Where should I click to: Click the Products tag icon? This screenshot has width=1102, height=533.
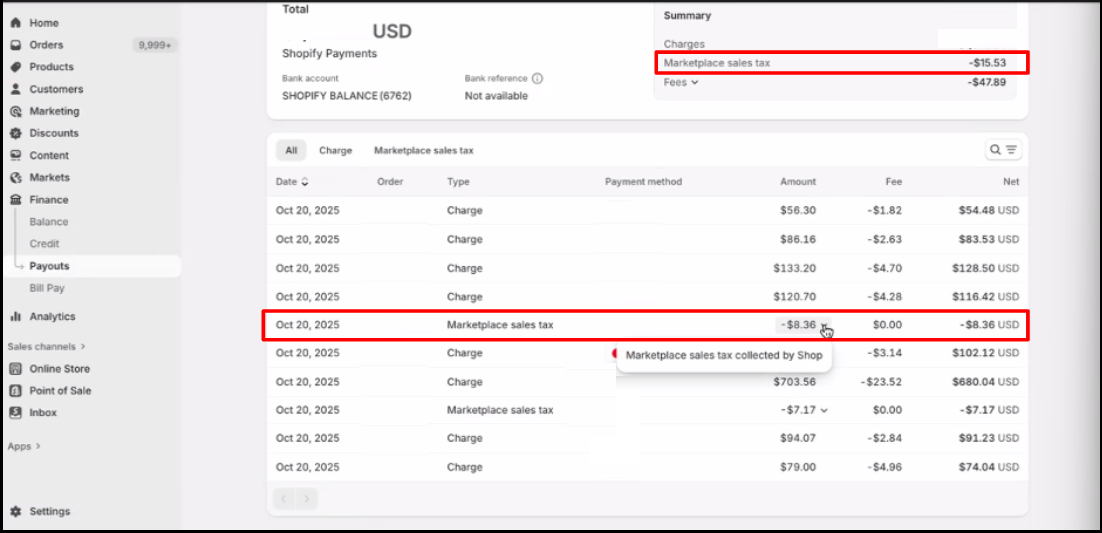16,67
